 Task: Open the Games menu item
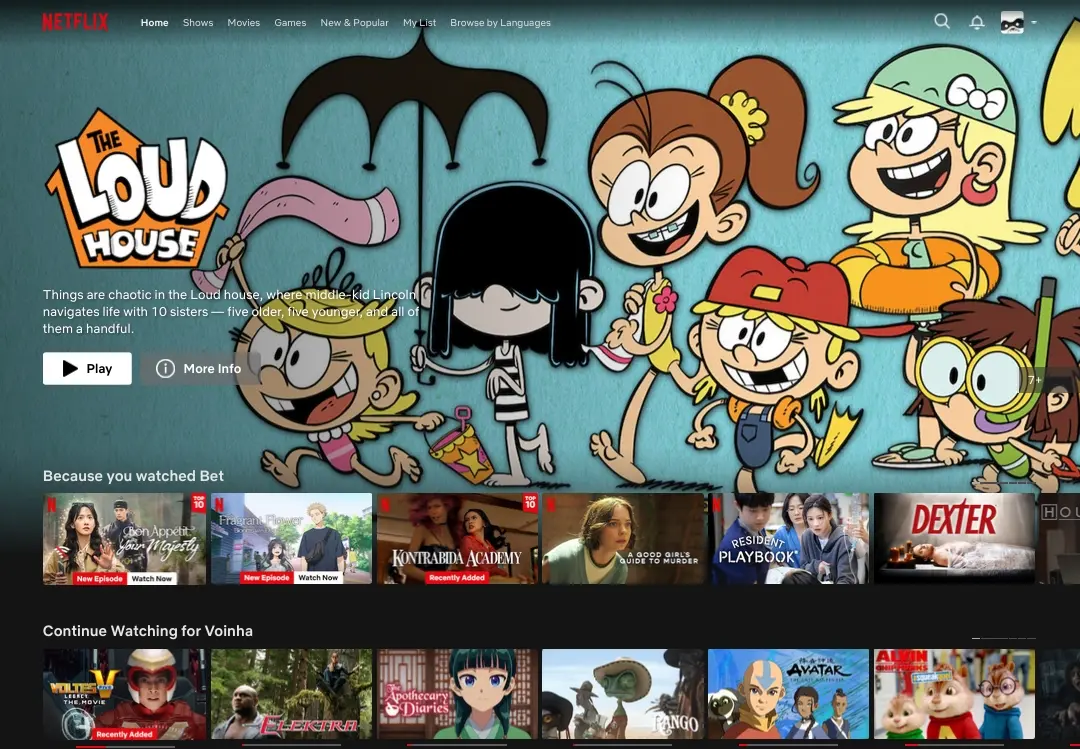290,23
